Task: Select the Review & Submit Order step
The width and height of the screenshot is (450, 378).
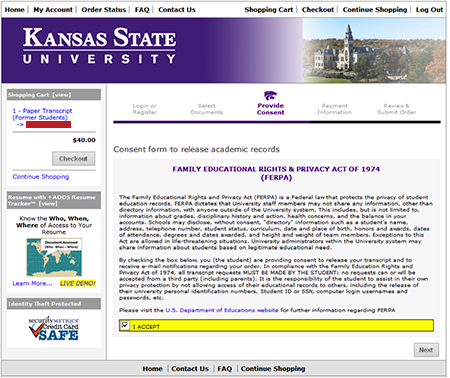Action: pyautogui.click(x=397, y=109)
